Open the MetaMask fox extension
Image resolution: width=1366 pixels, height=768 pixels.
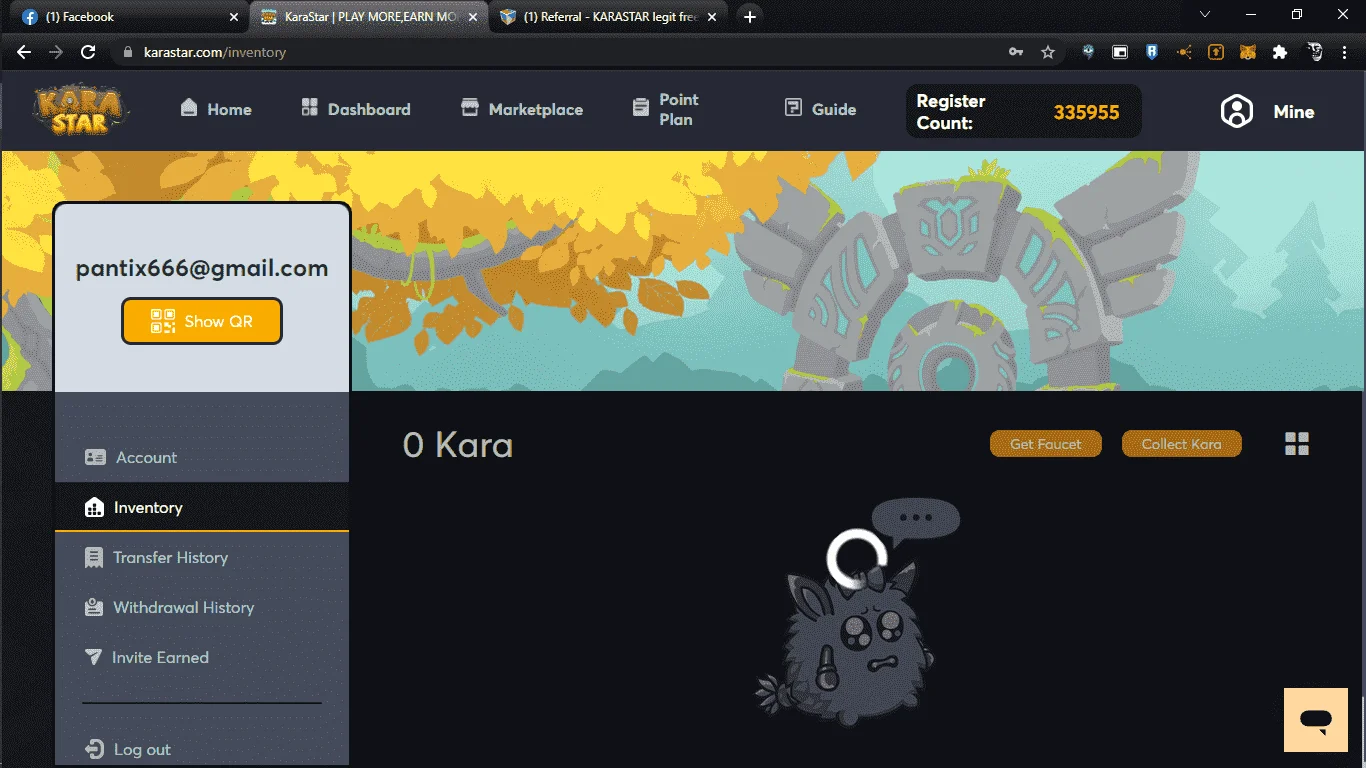[x=1248, y=52]
